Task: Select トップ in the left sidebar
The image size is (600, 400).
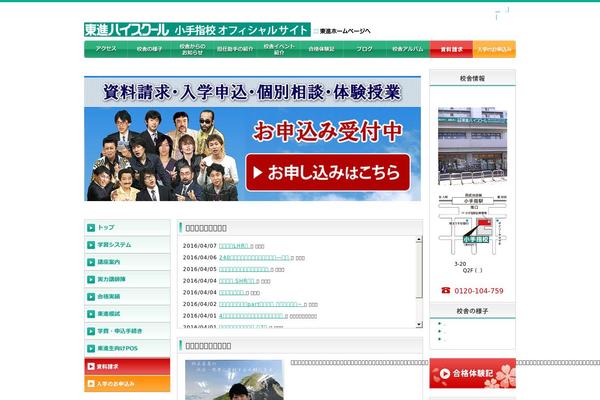Action: coord(127,227)
